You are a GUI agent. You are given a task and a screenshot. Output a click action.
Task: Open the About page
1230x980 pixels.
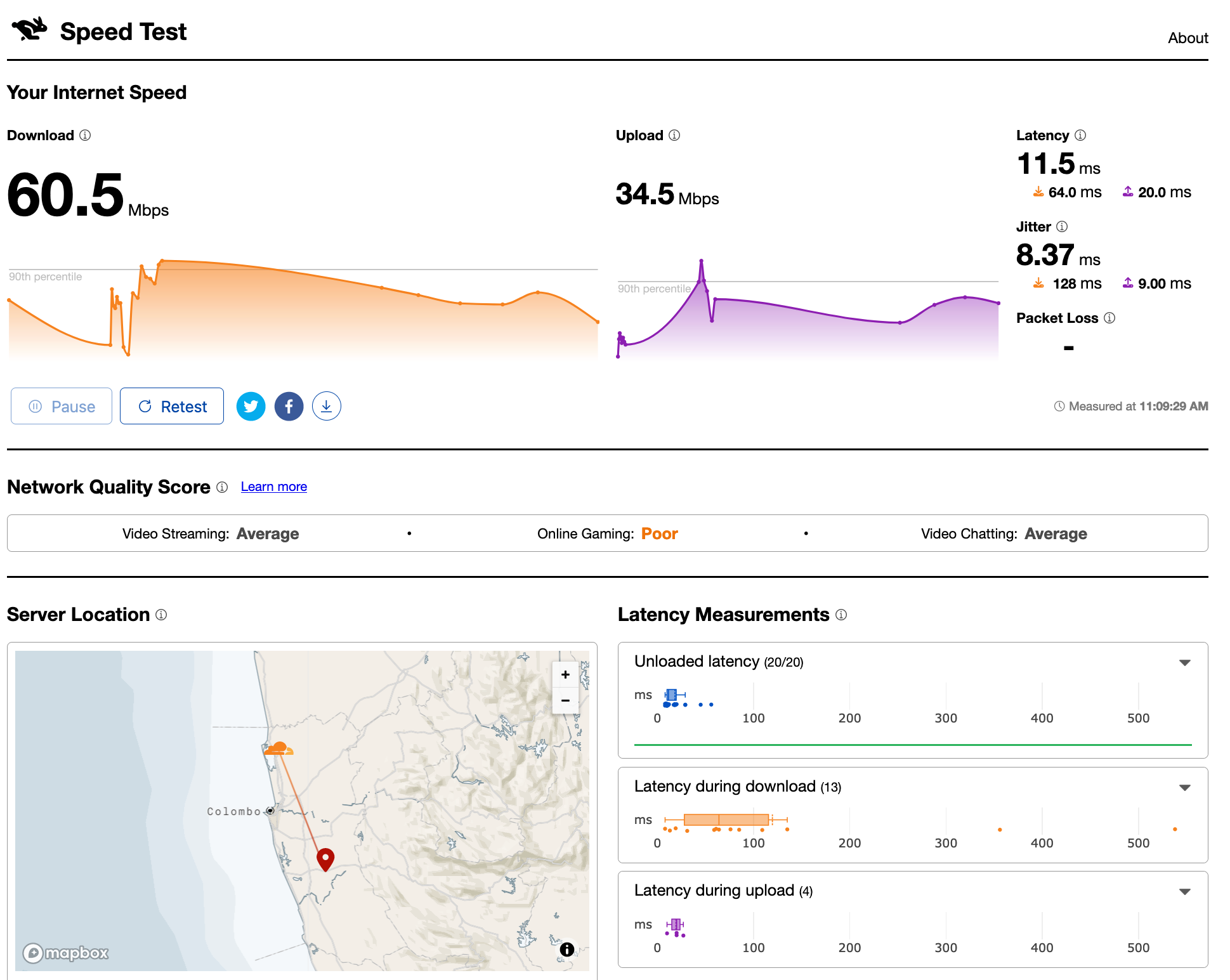(1187, 37)
